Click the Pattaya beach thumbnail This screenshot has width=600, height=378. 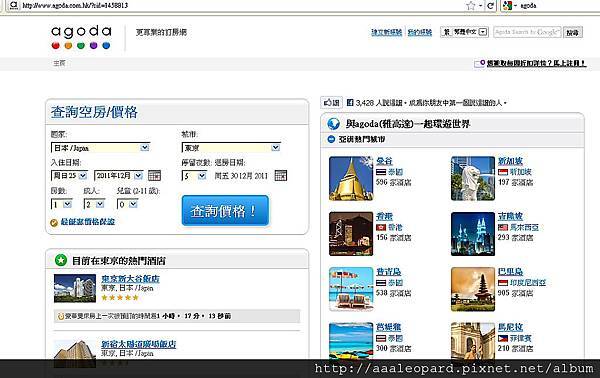[x=351, y=341]
